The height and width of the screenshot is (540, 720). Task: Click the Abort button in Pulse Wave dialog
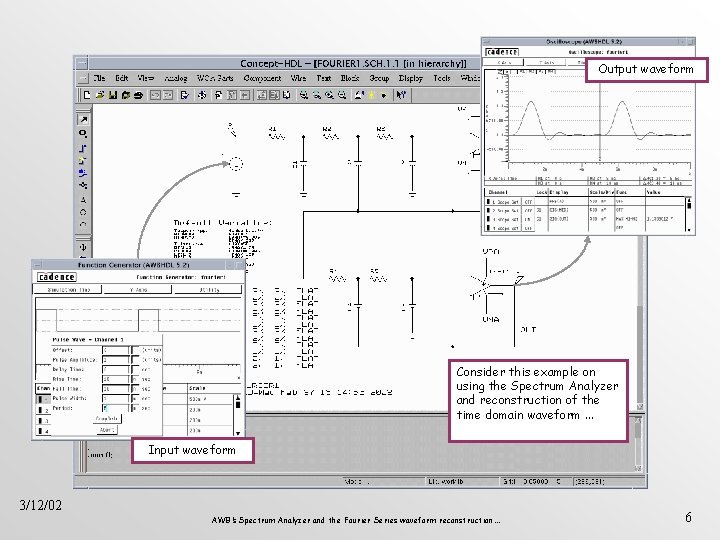coord(107,430)
